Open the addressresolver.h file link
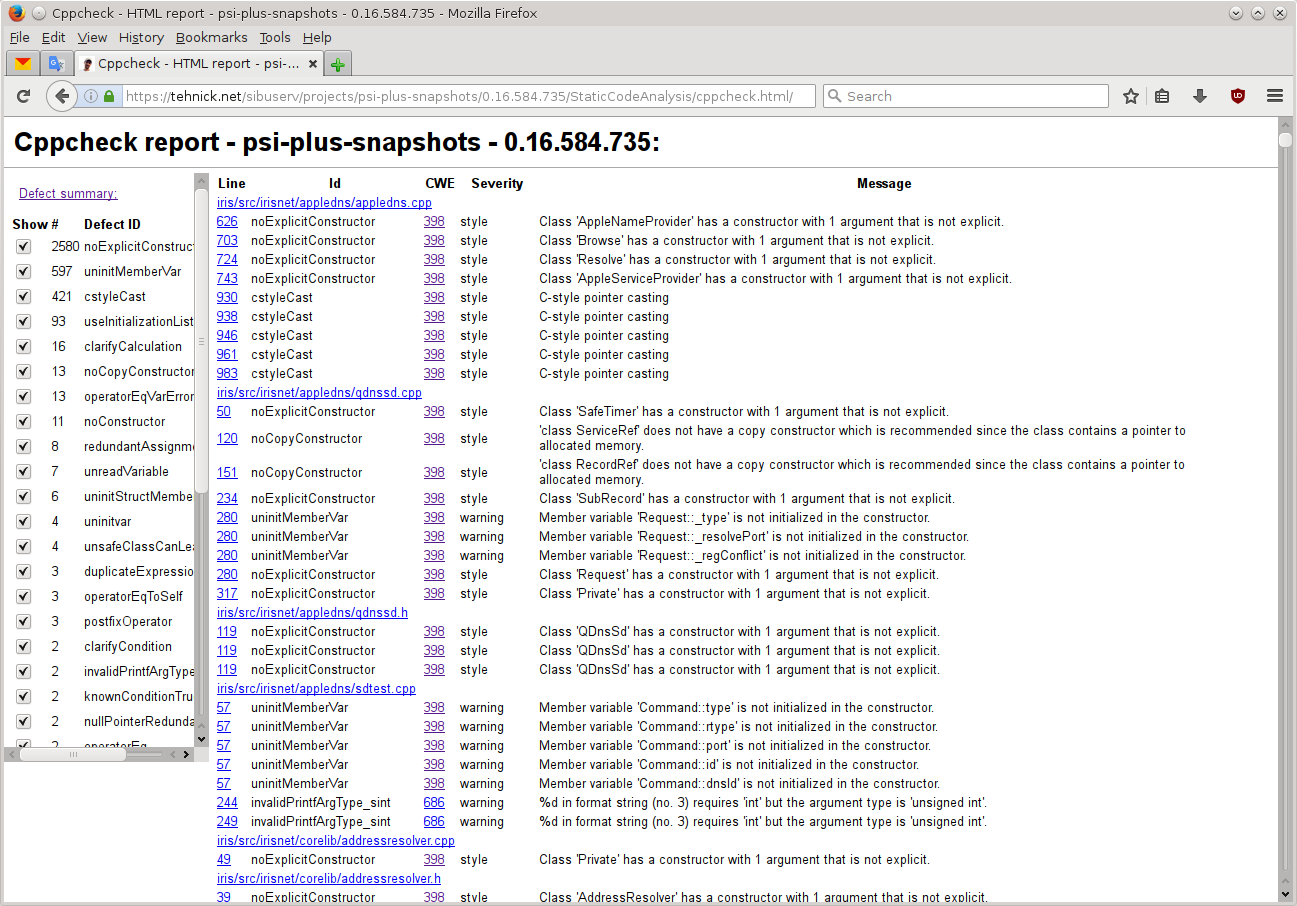This screenshot has height=906, width=1297. [329, 878]
